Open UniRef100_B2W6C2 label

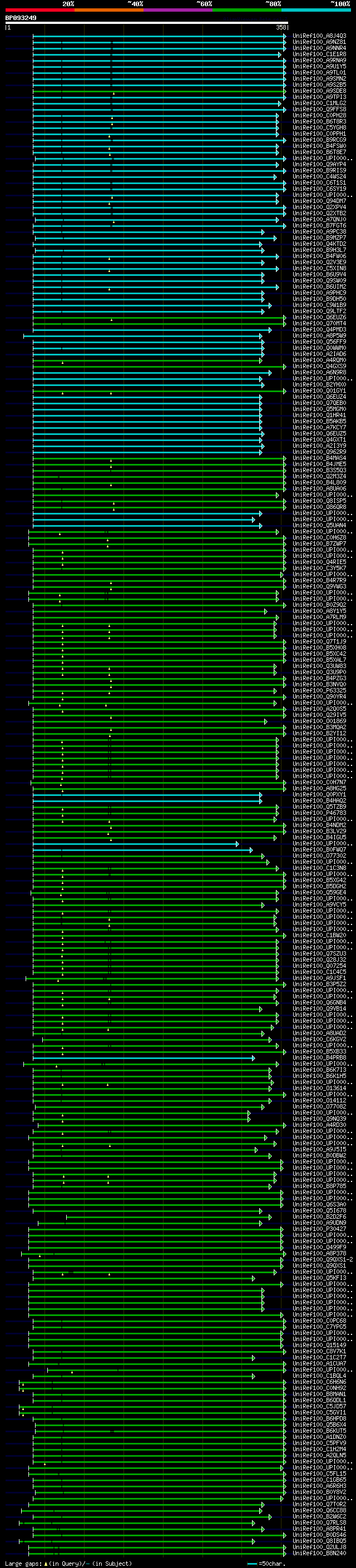(x=319, y=1516)
